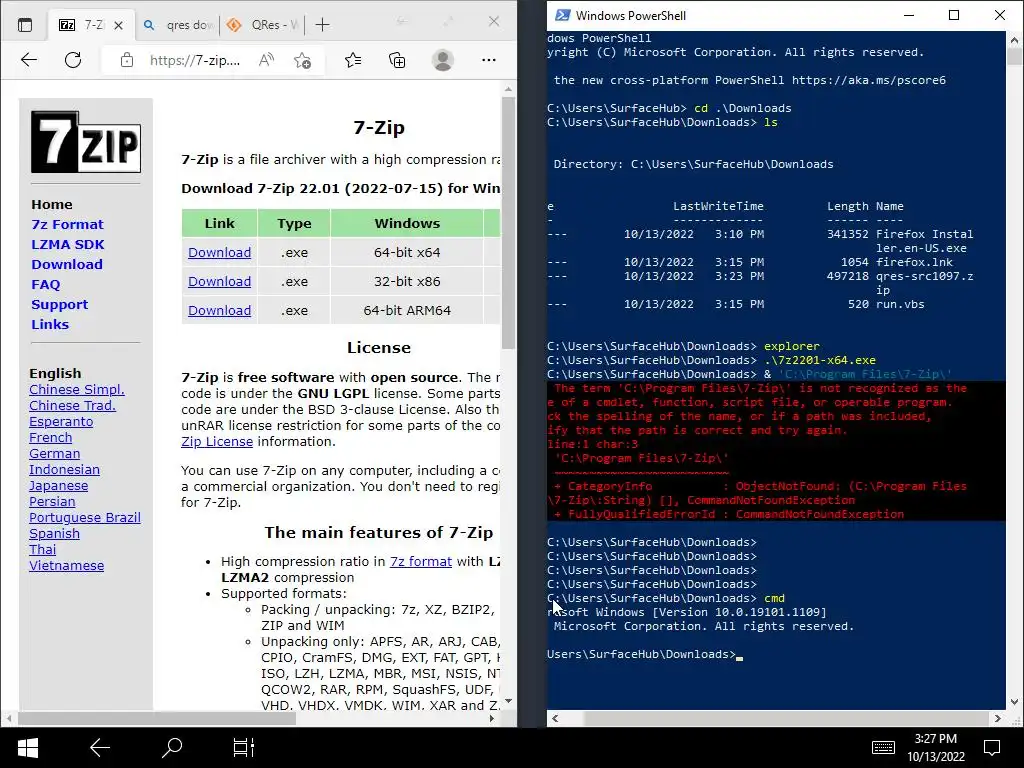Click the taskbar Back arrow
The image size is (1024, 768).
[100, 748]
